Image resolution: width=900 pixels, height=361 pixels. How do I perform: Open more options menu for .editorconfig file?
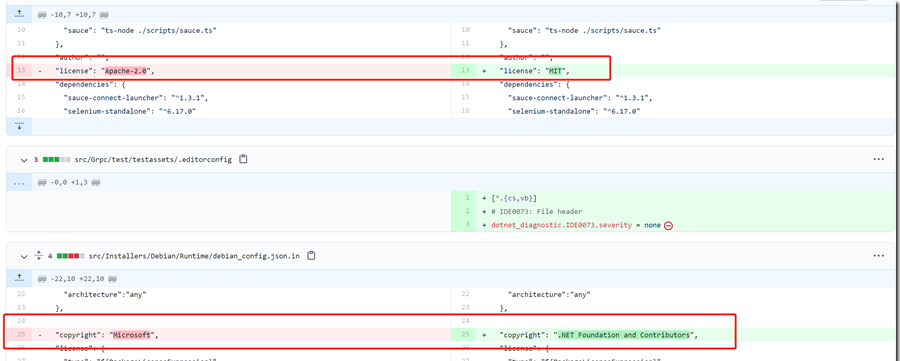coord(878,160)
